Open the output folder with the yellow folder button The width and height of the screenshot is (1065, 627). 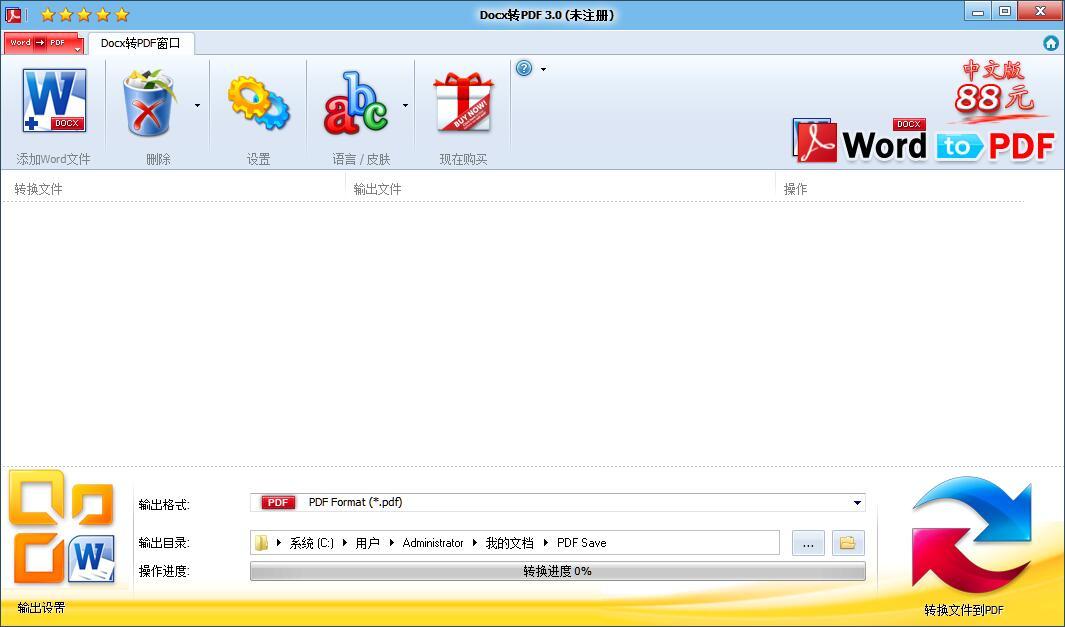(x=848, y=543)
